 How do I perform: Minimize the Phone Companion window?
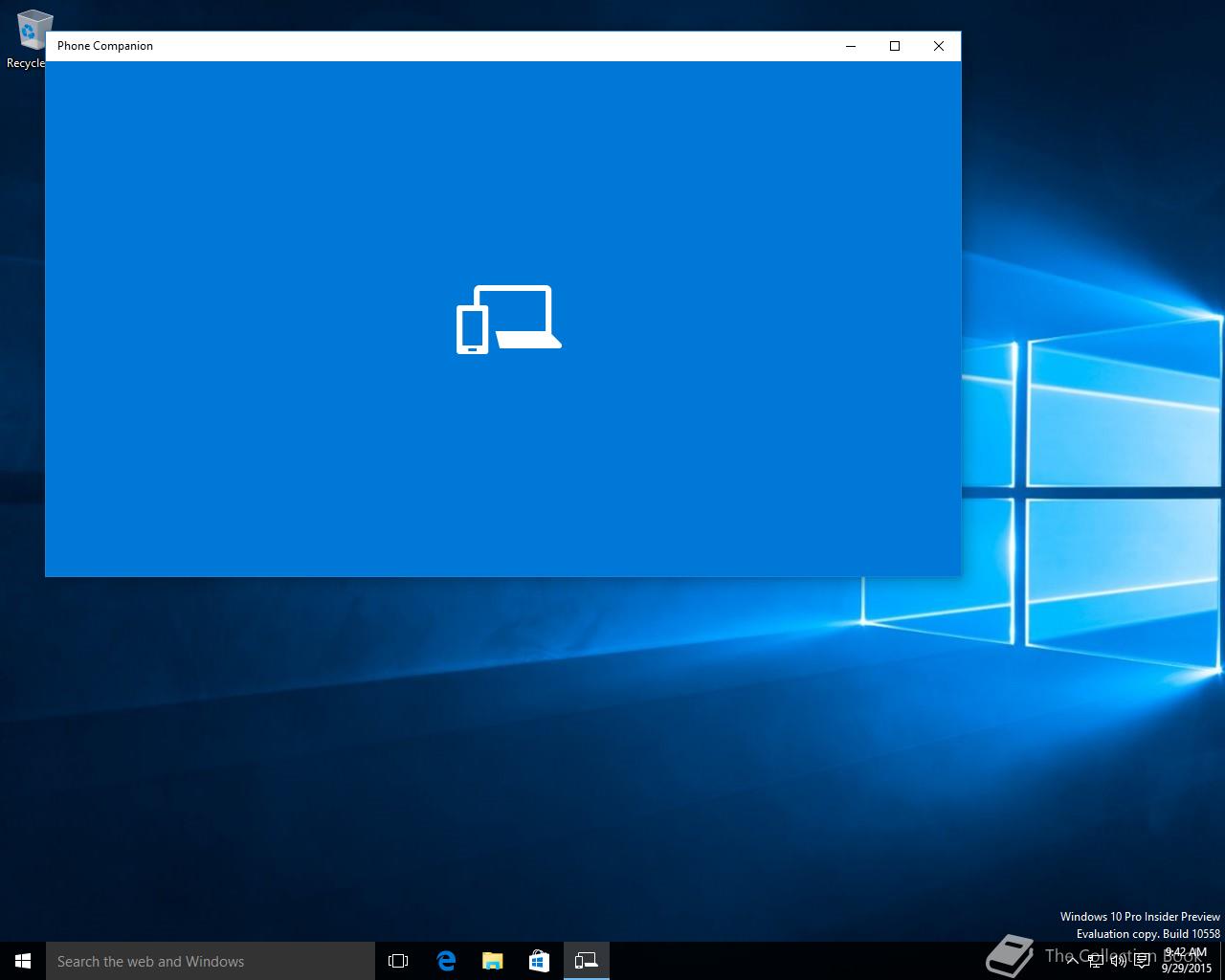(x=851, y=46)
